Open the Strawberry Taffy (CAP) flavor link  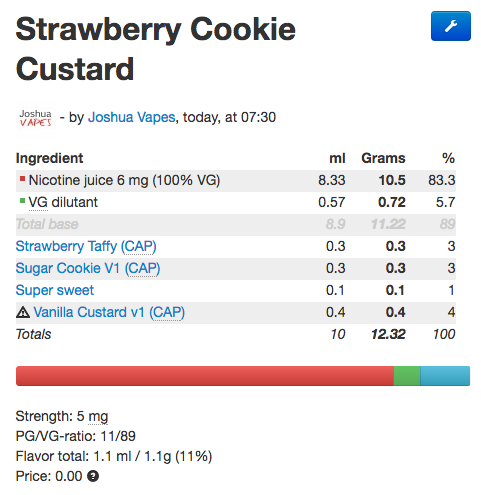[86, 246]
